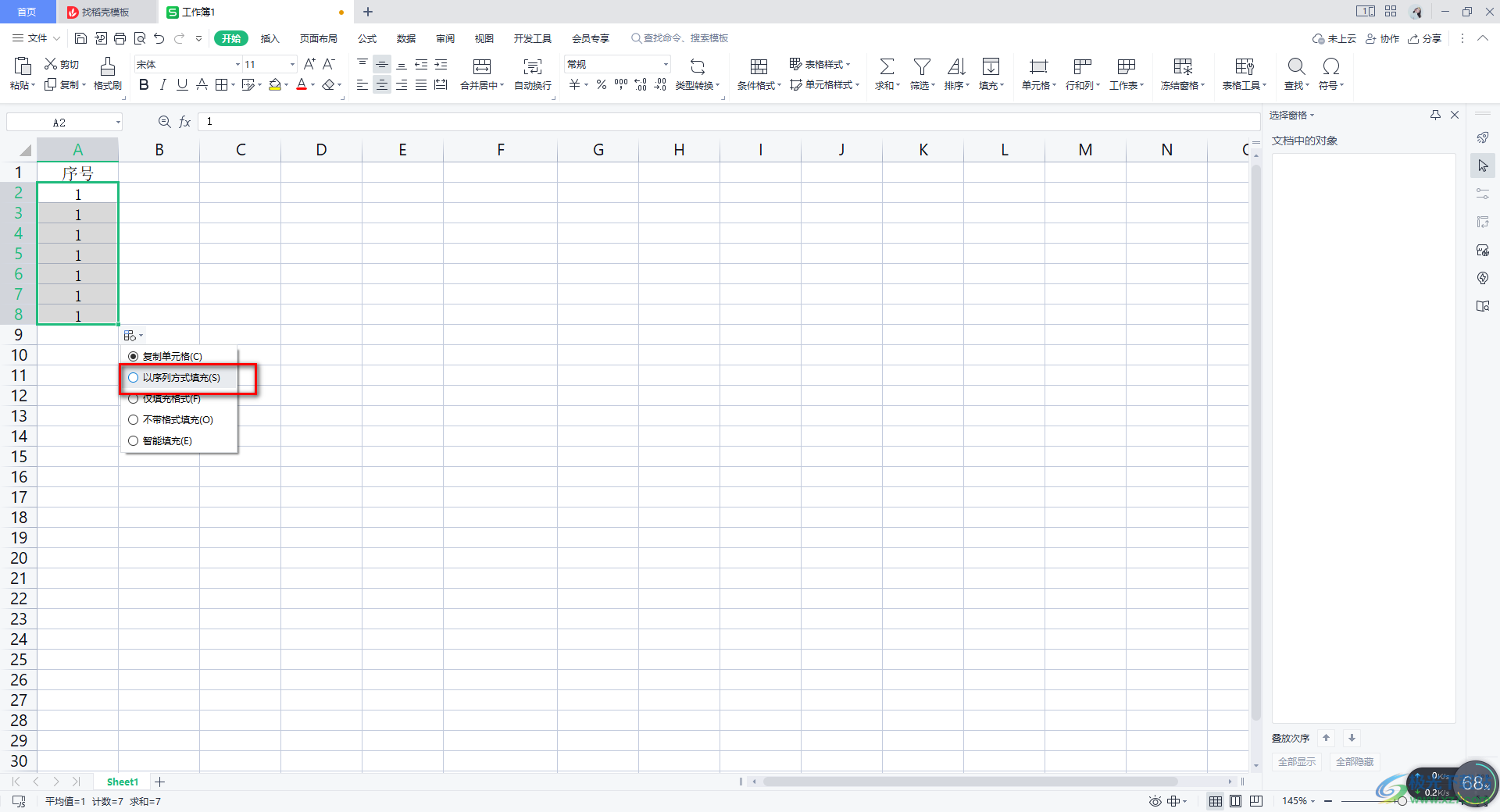Click the search command box 查找命令

680,38
